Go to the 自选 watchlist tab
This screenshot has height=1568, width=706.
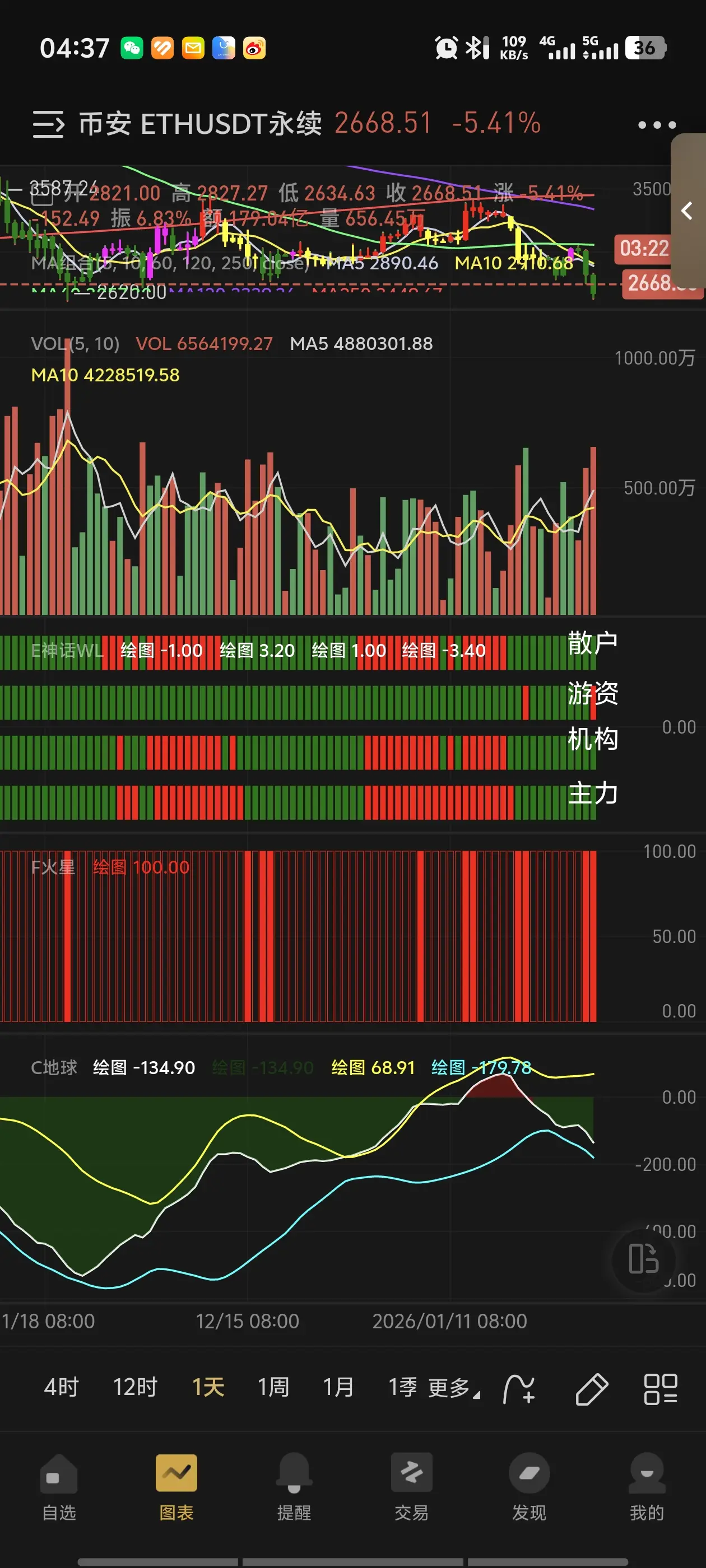(59, 1487)
